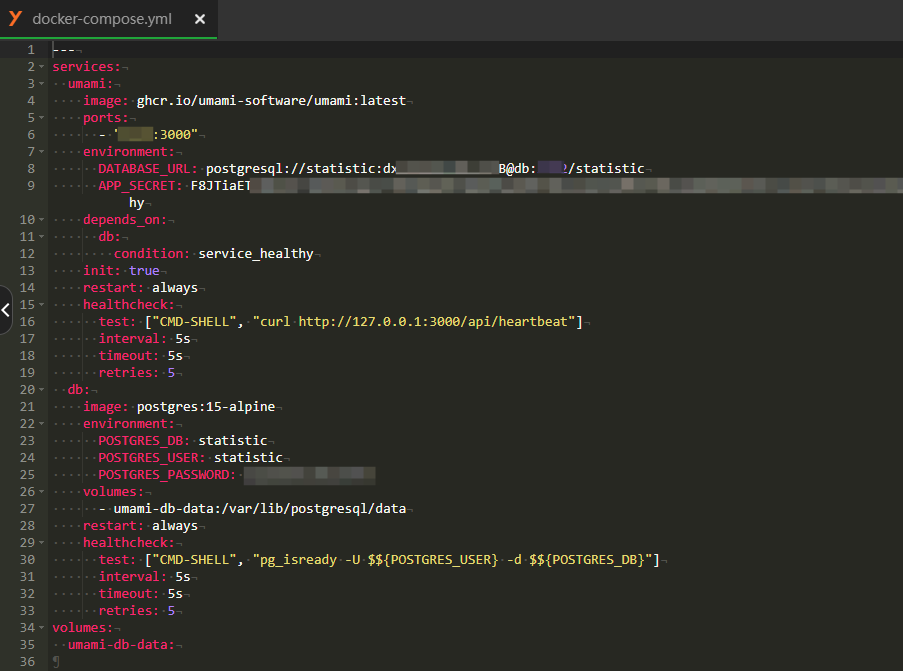Collapse the umami block at line 3
Image resolution: width=903 pixels, height=671 pixels.
tap(41, 84)
